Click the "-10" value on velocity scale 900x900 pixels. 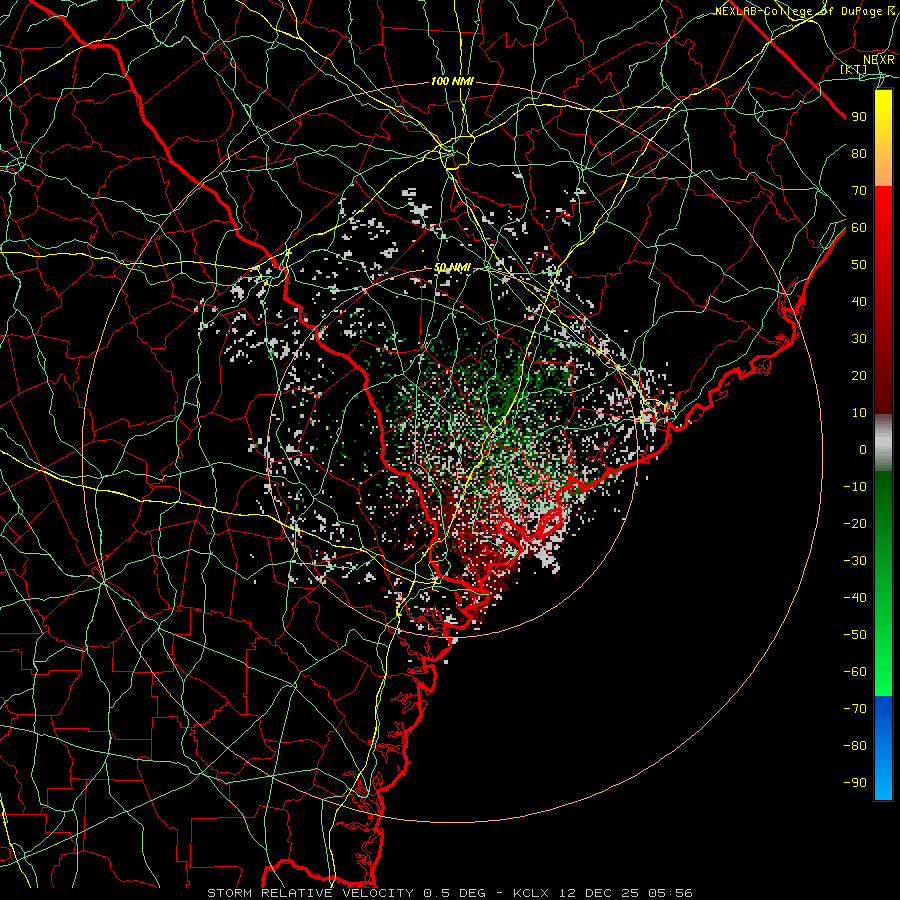(855, 487)
